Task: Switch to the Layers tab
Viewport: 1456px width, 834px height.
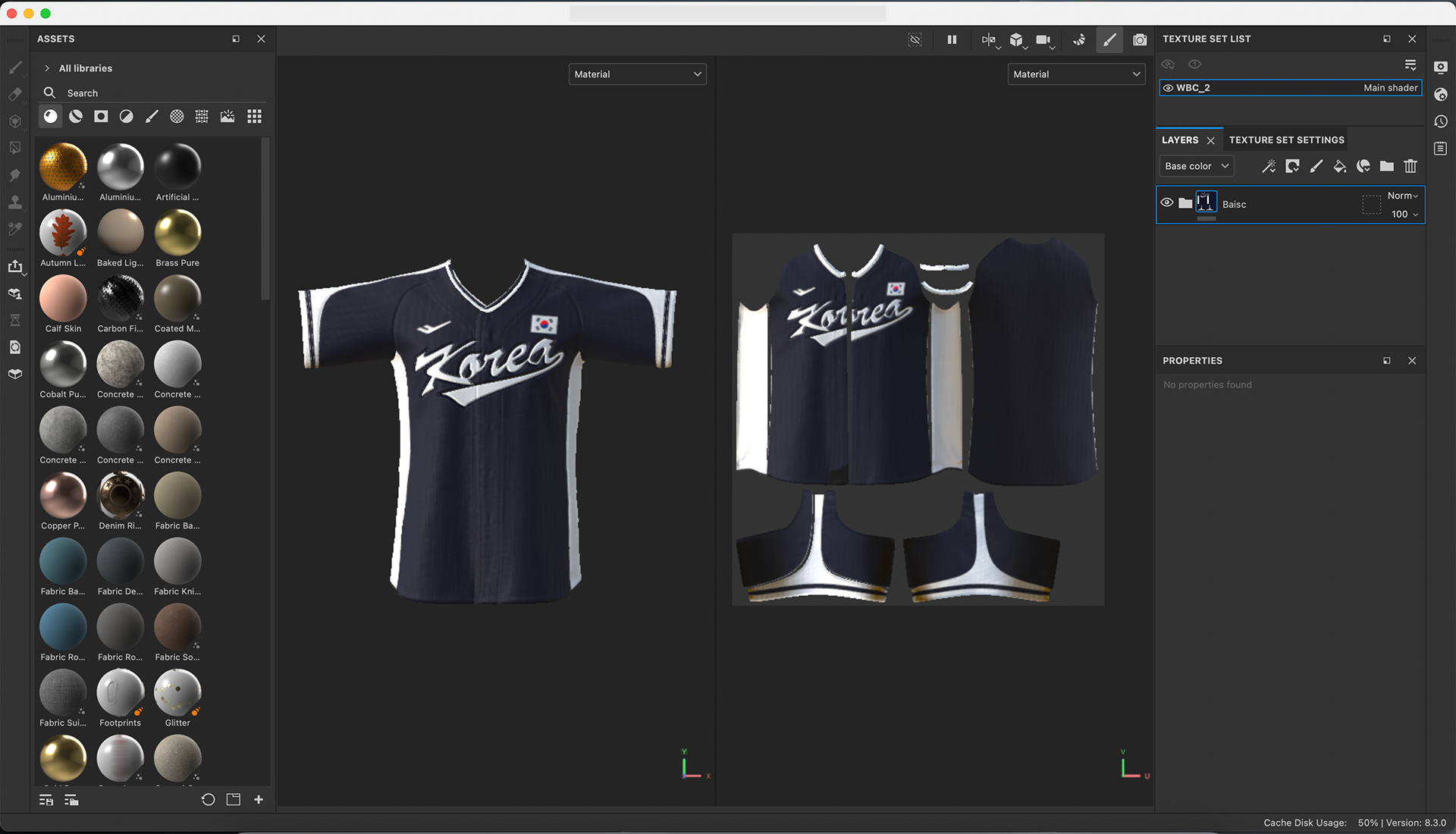Action: point(1180,140)
